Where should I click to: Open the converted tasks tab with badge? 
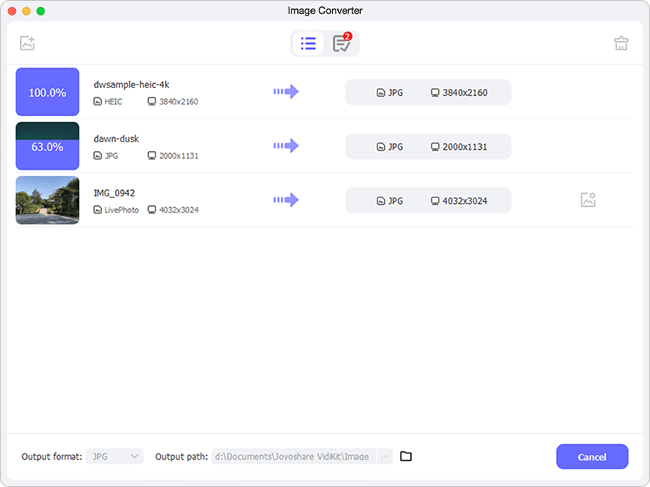342,43
